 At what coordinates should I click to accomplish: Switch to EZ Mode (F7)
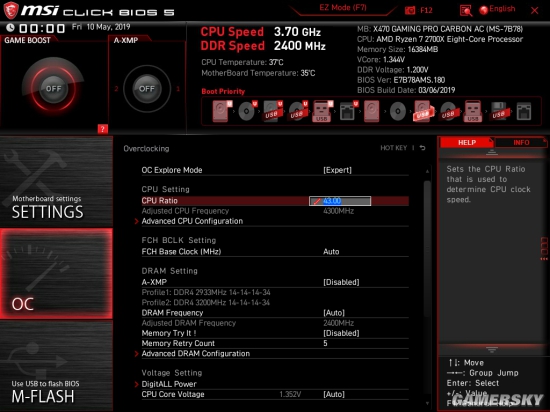click(x=343, y=8)
